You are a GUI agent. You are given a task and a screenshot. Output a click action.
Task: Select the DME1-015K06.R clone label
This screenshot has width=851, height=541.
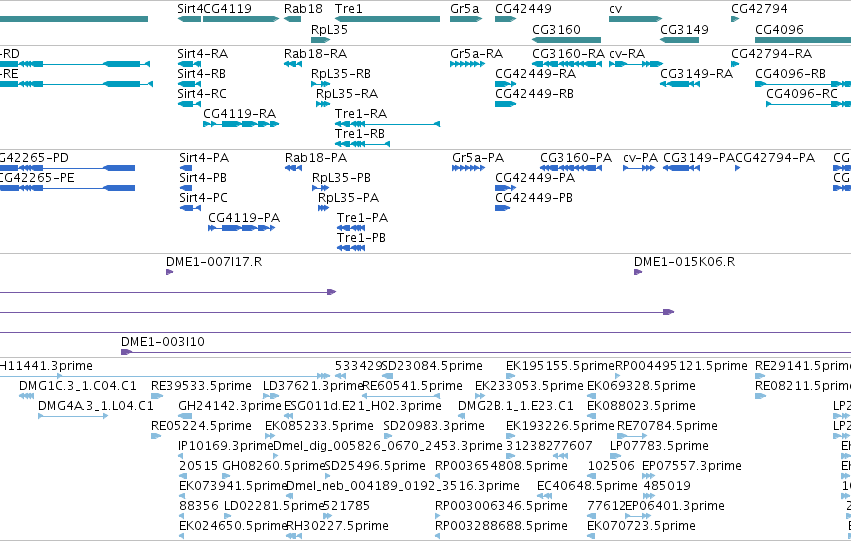tap(684, 262)
